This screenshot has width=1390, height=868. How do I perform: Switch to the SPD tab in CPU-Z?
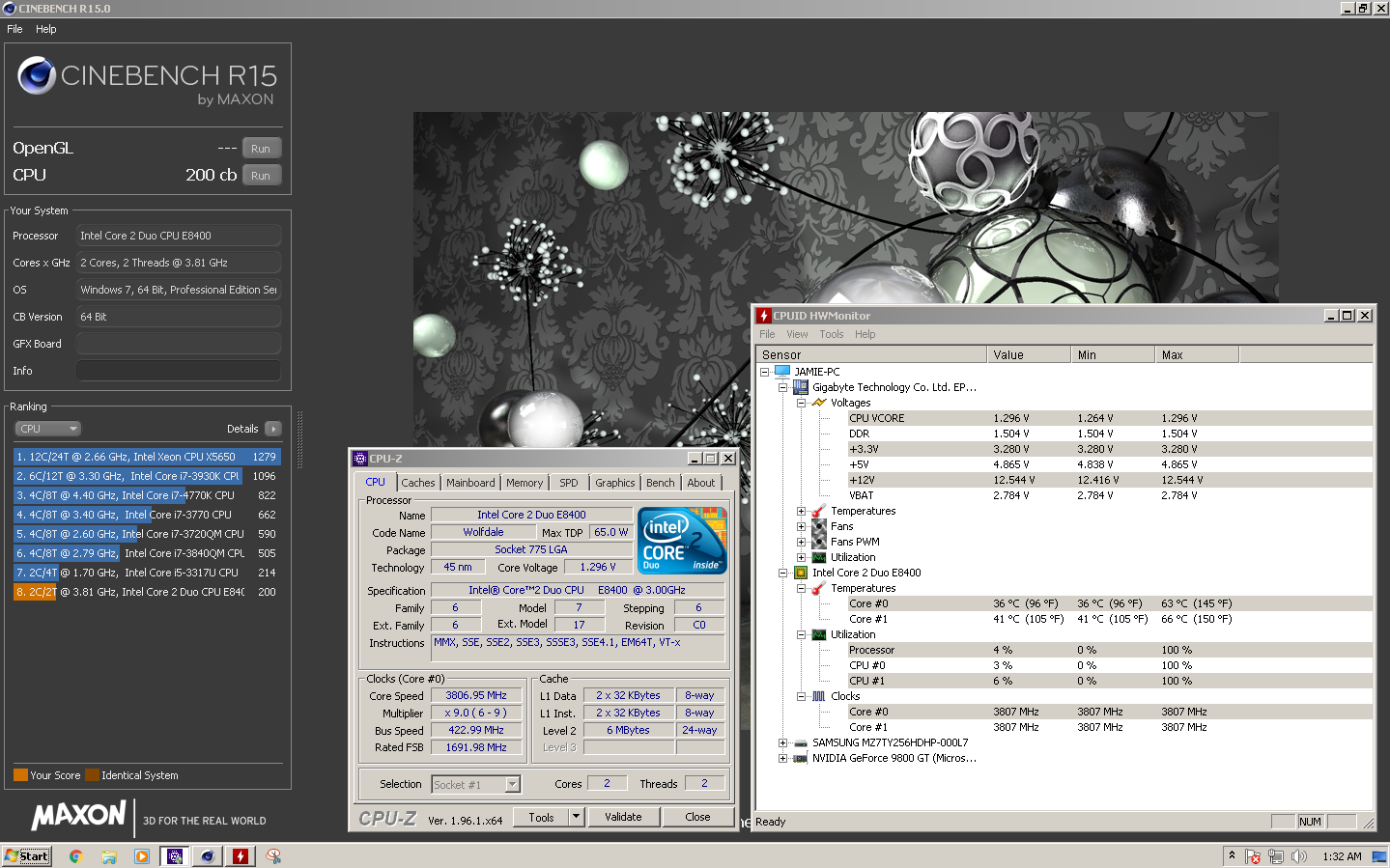[x=569, y=483]
